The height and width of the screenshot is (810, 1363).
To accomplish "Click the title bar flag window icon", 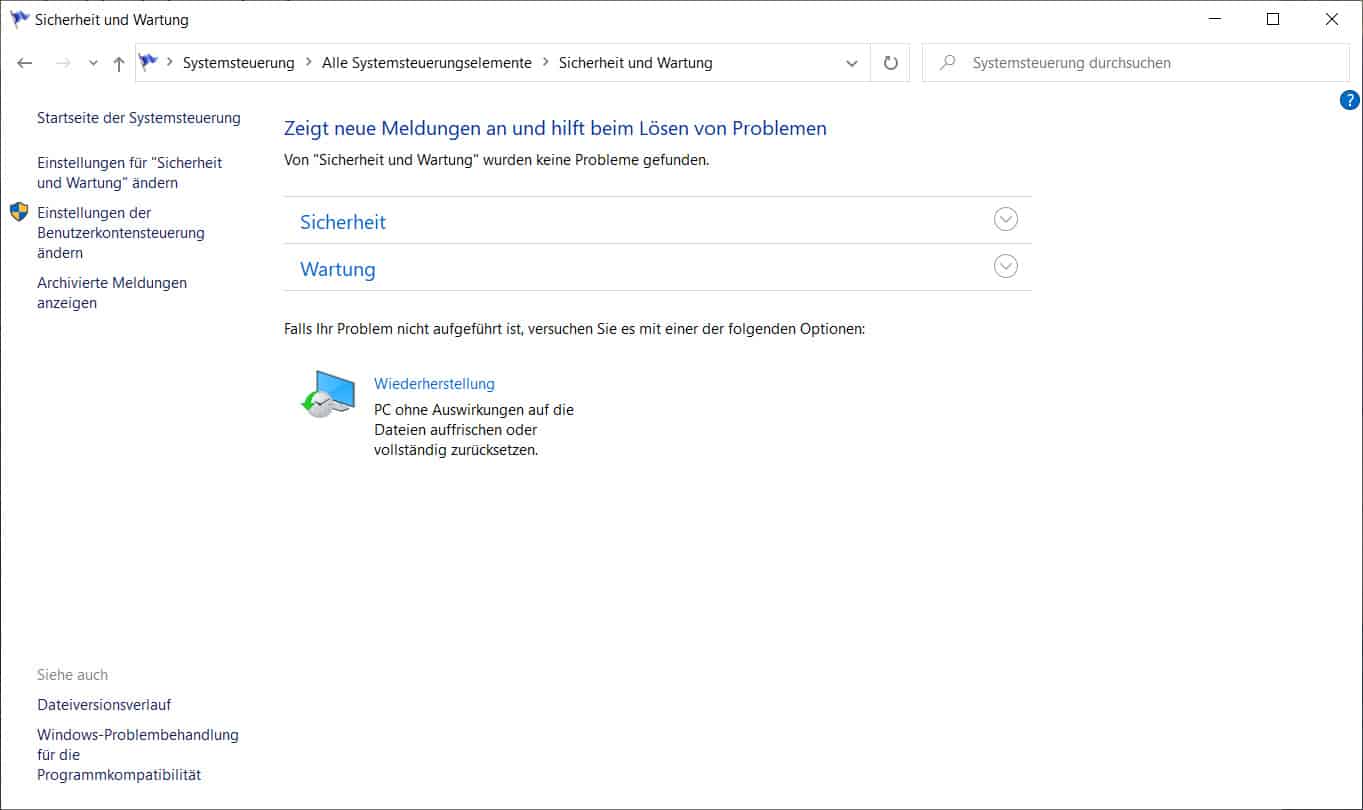I will (x=19, y=19).
